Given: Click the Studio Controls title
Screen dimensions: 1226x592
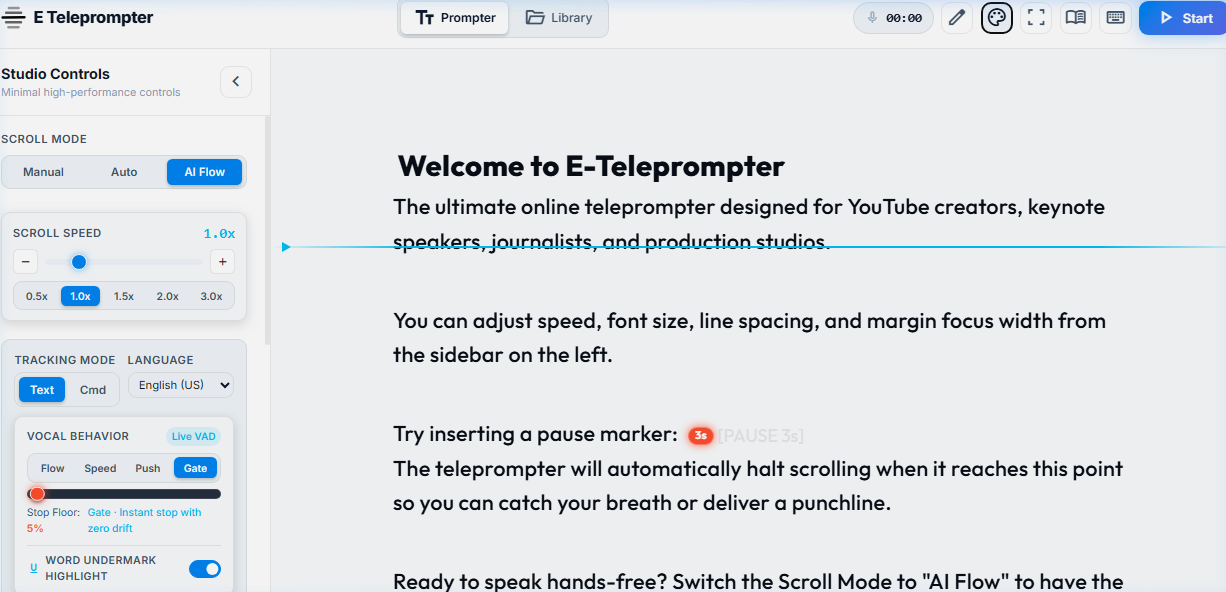Looking at the screenshot, I should coord(56,74).
